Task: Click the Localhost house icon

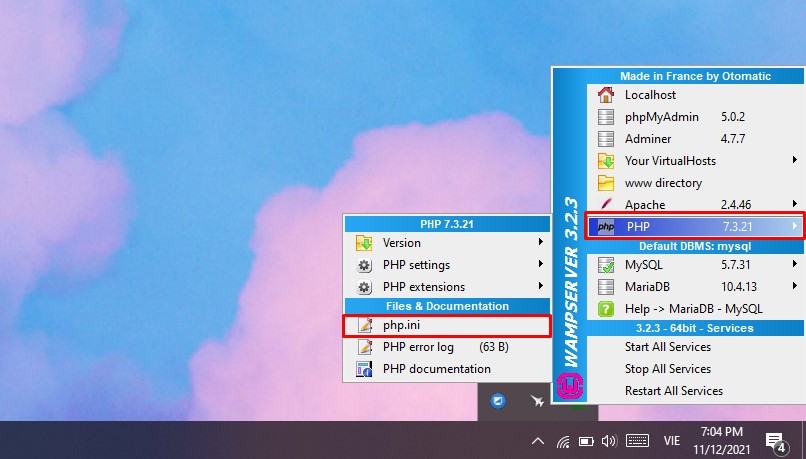Action: click(x=606, y=95)
